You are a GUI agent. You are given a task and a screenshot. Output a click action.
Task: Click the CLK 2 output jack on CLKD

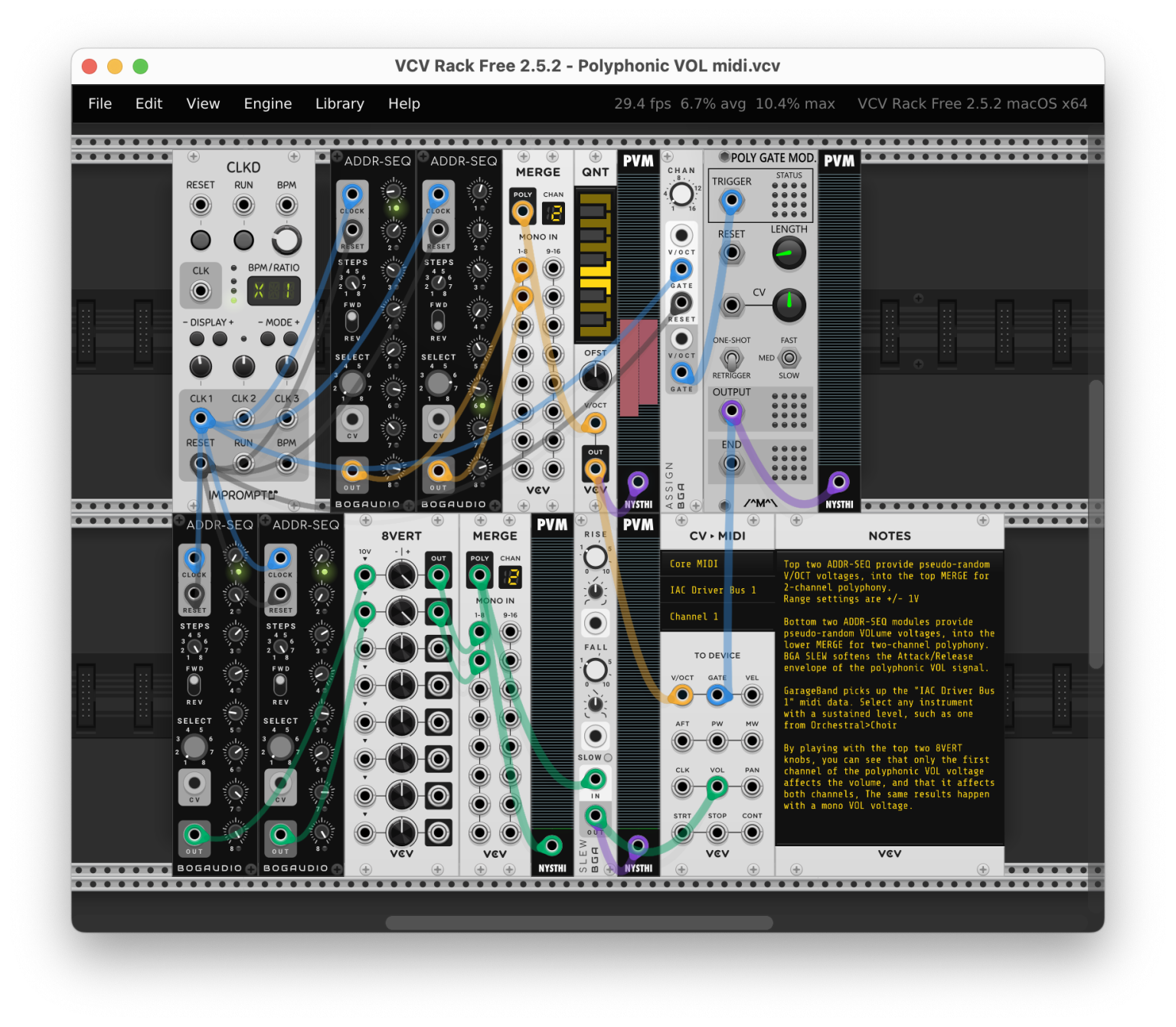click(x=243, y=418)
